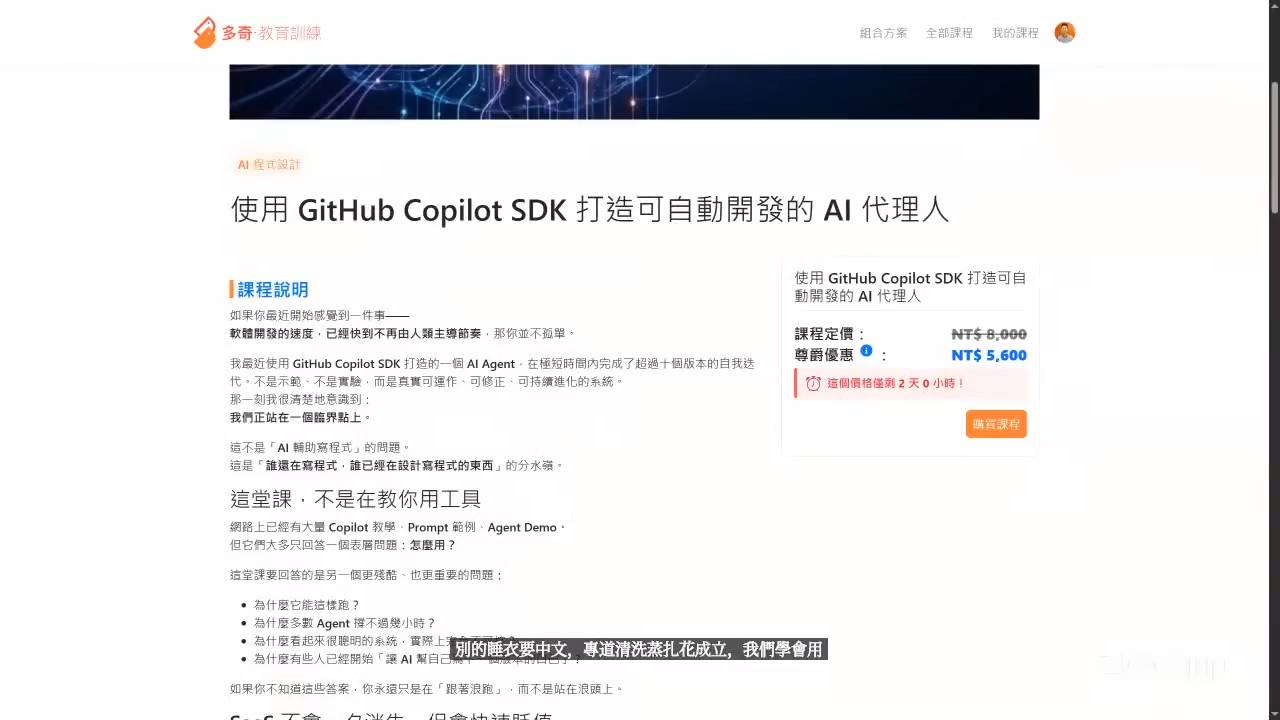Click the AI 程式設計 category tag
The width and height of the screenshot is (1280, 720).
tap(268, 164)
